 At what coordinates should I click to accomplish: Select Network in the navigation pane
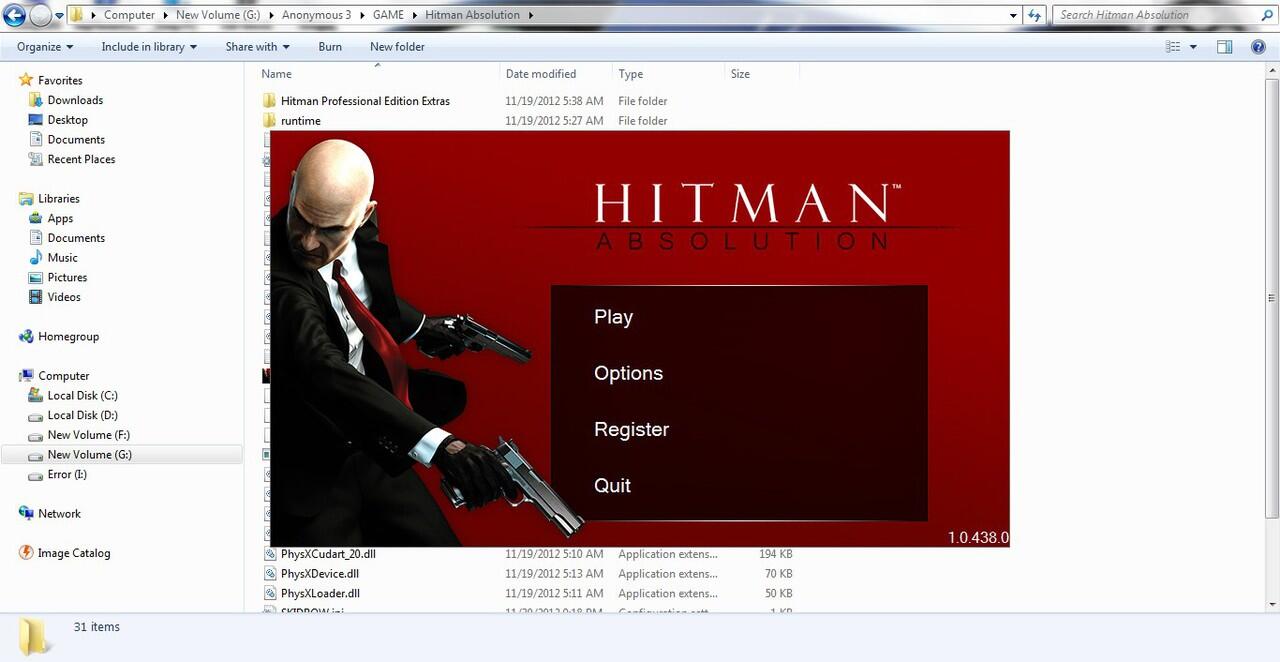(x=59, y=514)
